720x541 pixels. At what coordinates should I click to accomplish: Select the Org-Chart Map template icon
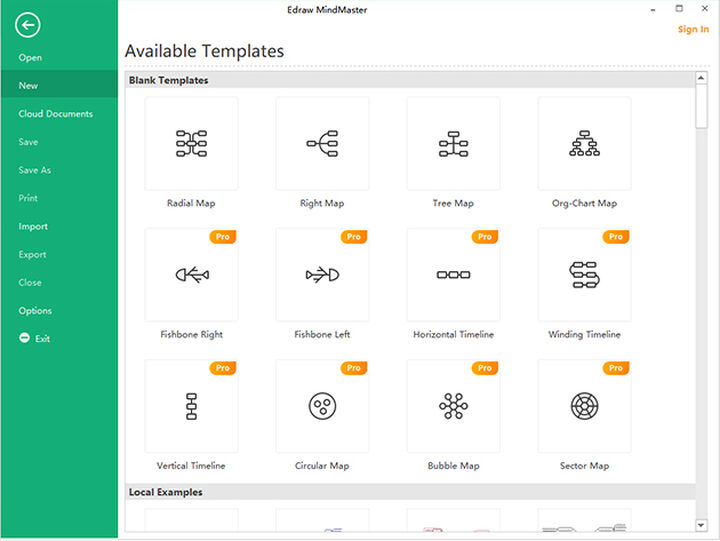point(584,144)
